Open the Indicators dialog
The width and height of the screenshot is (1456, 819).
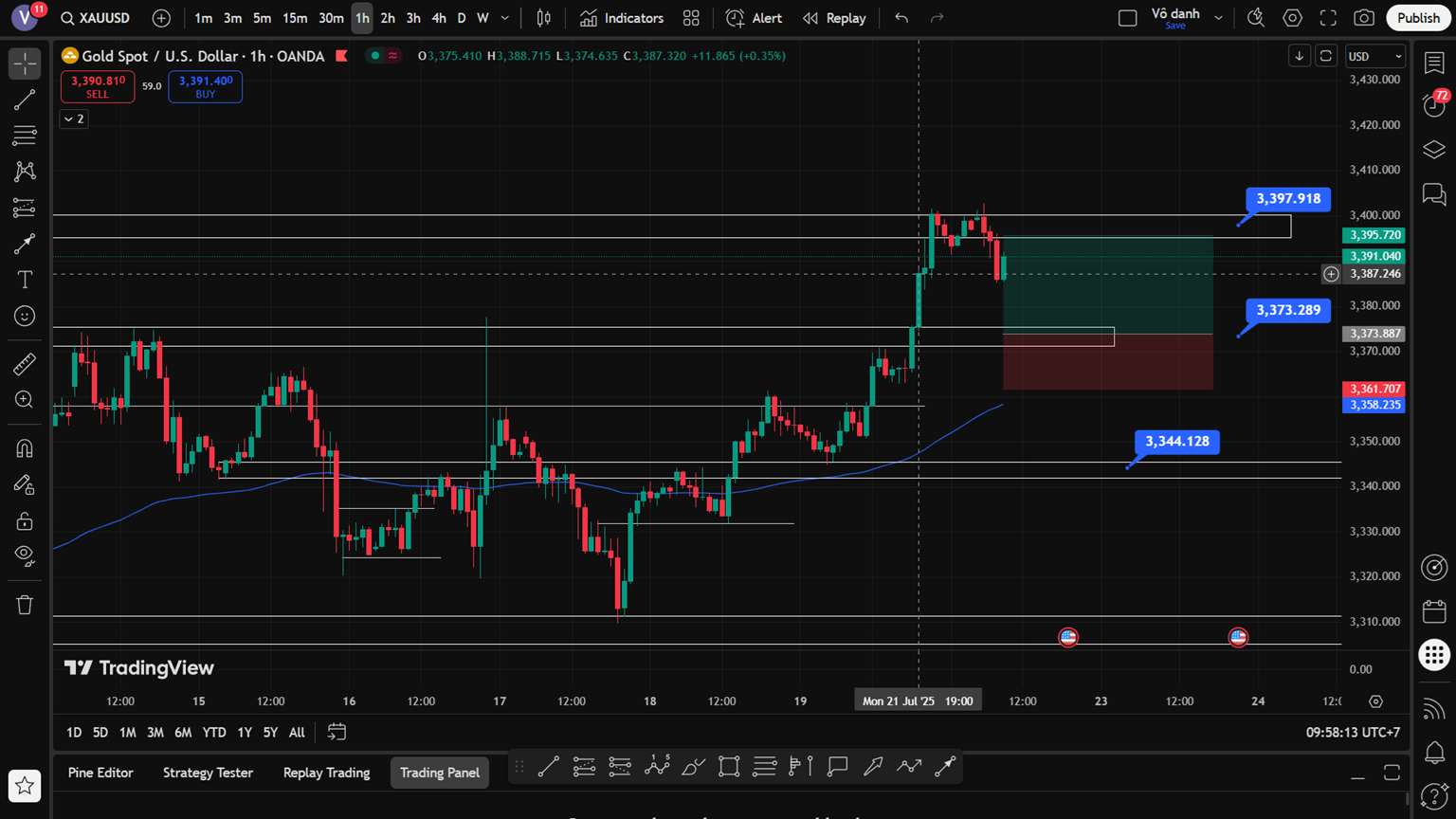coord(622,18)
